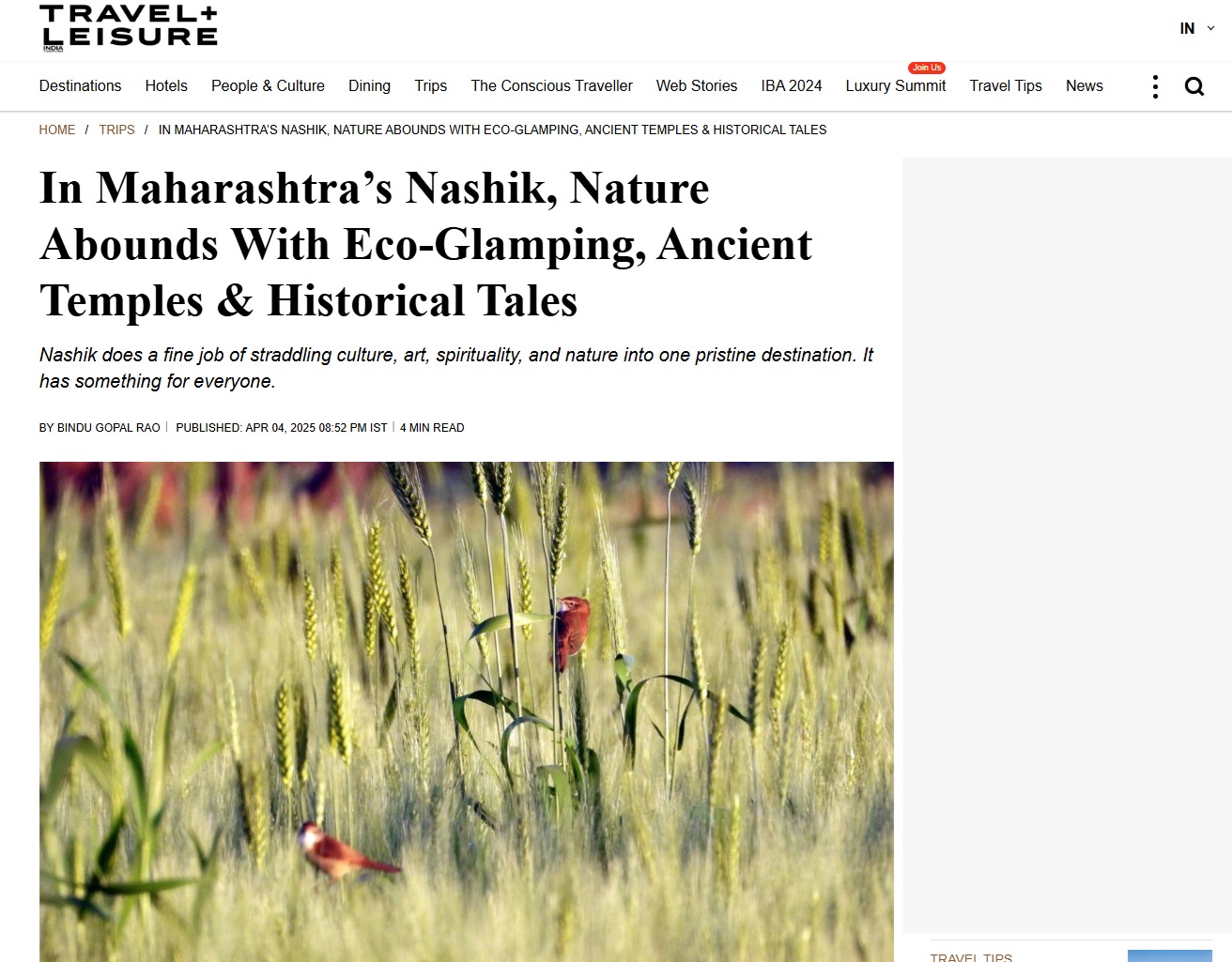Go to Luxury Summit page

896,85
